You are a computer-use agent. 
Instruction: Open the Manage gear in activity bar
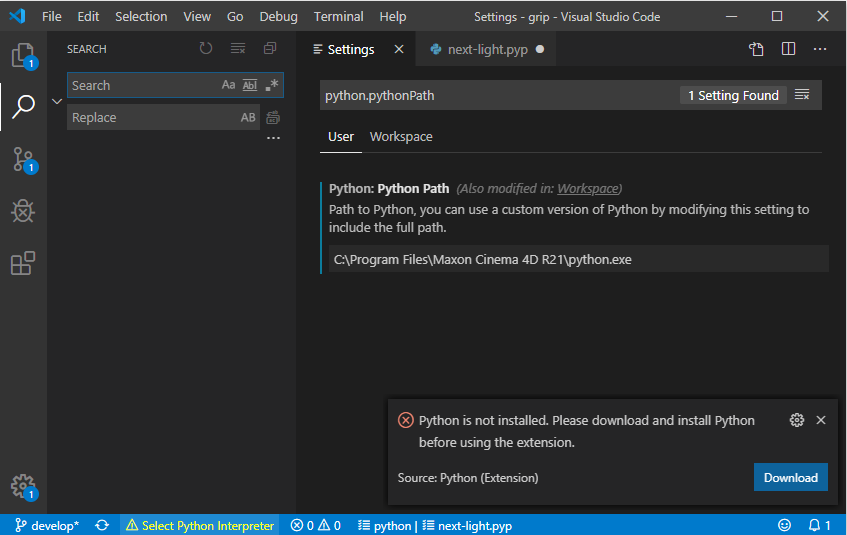click(23, 487)
